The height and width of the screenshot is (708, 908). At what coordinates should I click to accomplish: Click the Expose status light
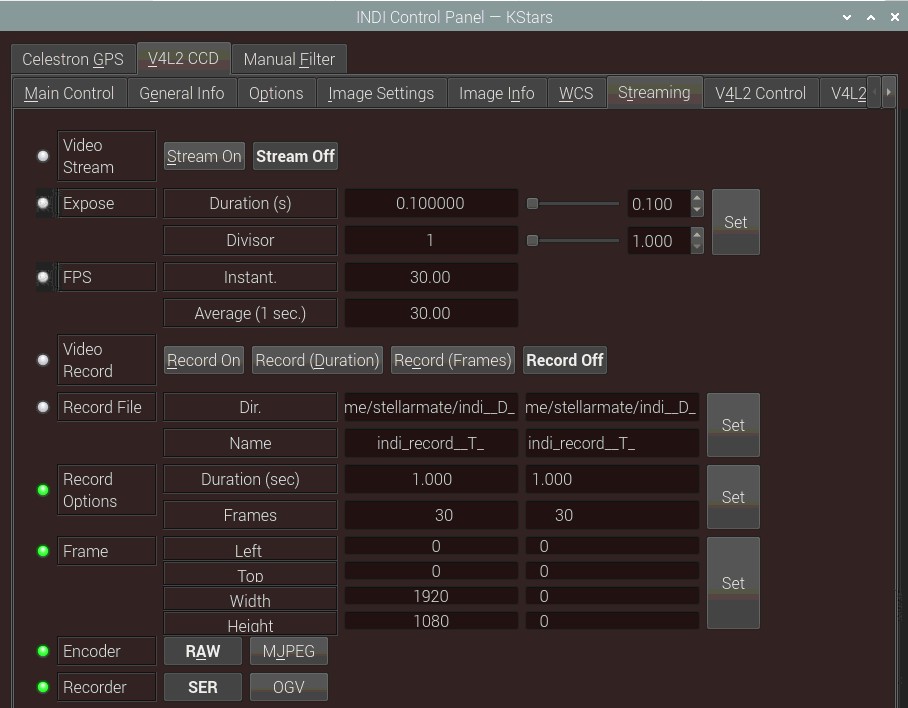[43, 203]
